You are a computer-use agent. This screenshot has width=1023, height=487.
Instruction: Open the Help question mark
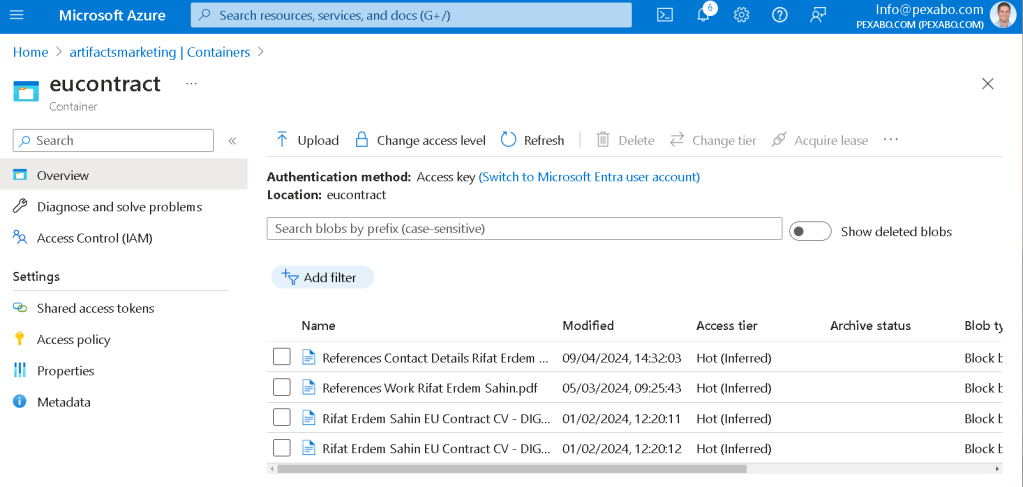click(x=780, y=15)
